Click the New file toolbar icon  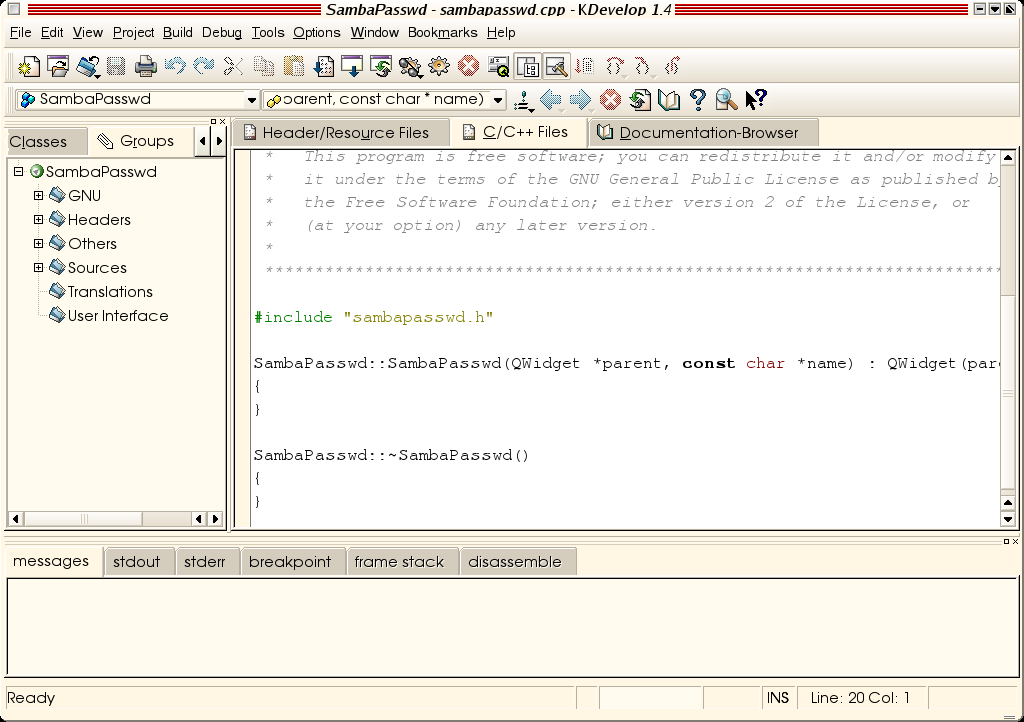click(x=29, y=66)
